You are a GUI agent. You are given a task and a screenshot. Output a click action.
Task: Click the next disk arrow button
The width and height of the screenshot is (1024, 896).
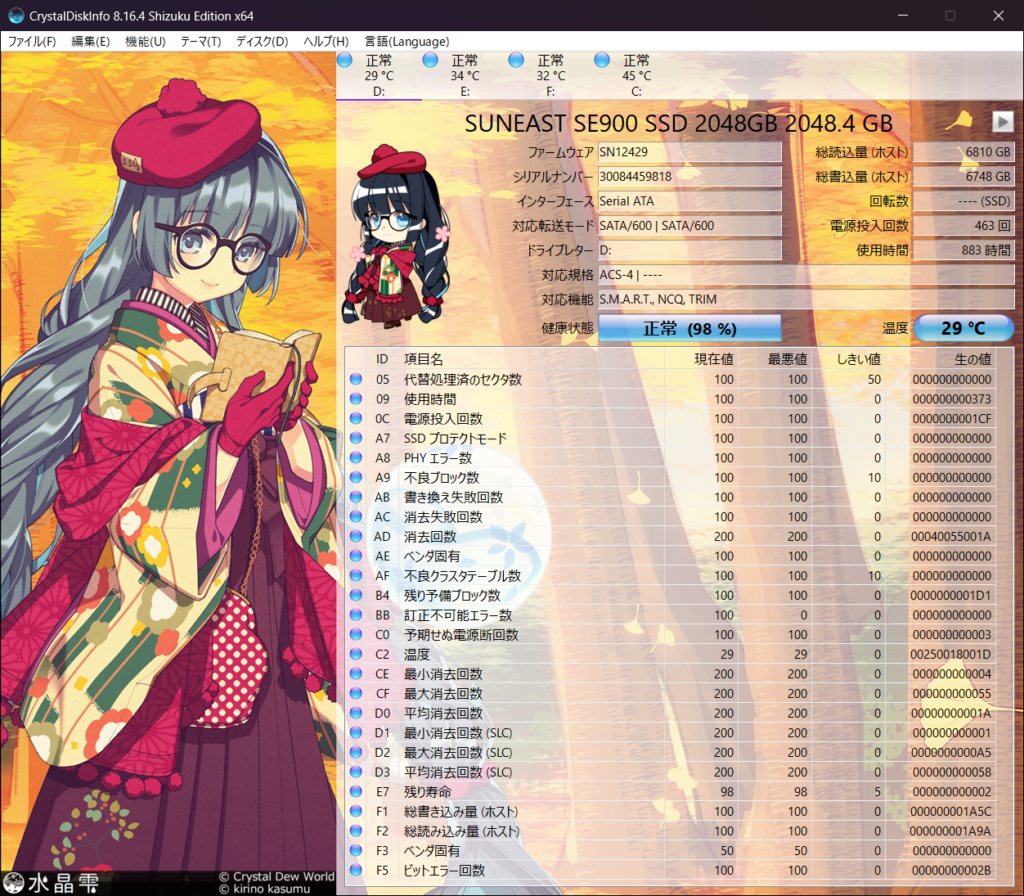(x=1002, y=121)
